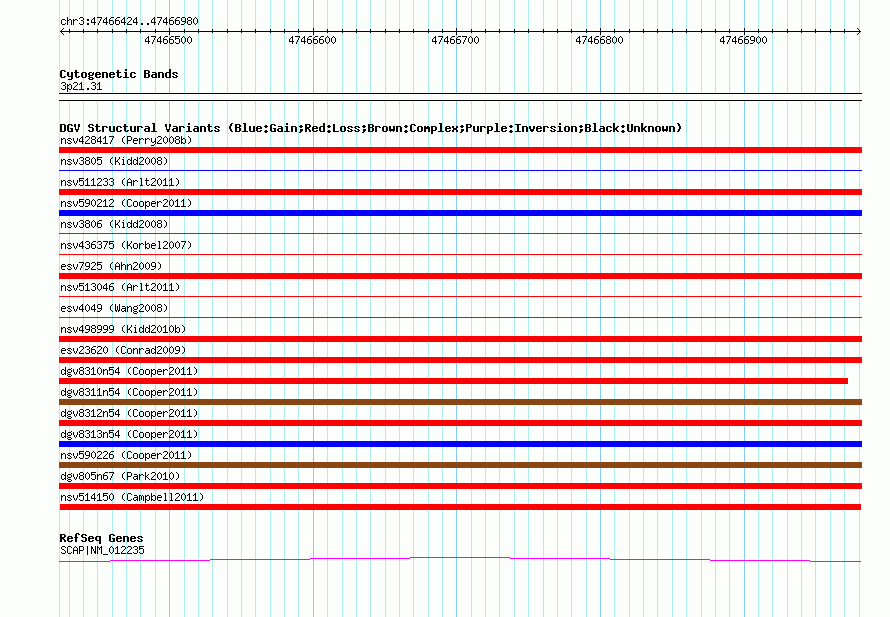
Task: Select the esv7925 red loss bar
Action: [x=460, y=276]
